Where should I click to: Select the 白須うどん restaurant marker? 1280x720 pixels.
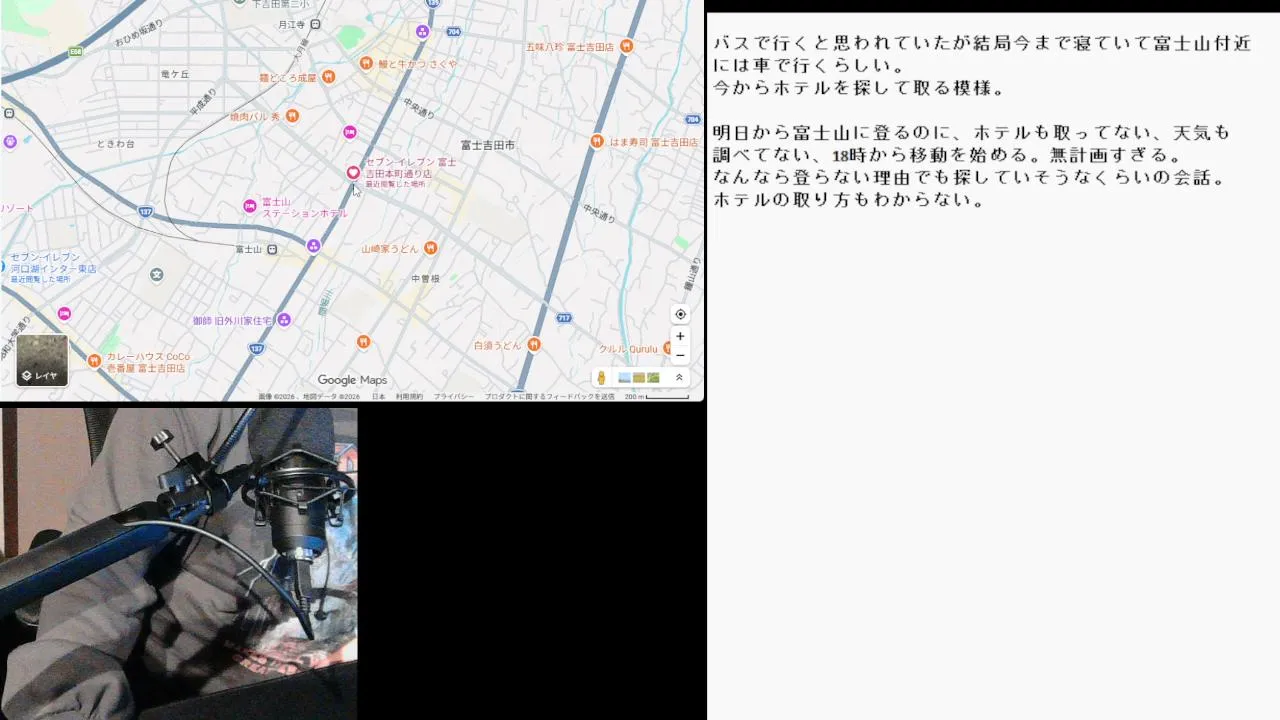click(x=534, y=345)
